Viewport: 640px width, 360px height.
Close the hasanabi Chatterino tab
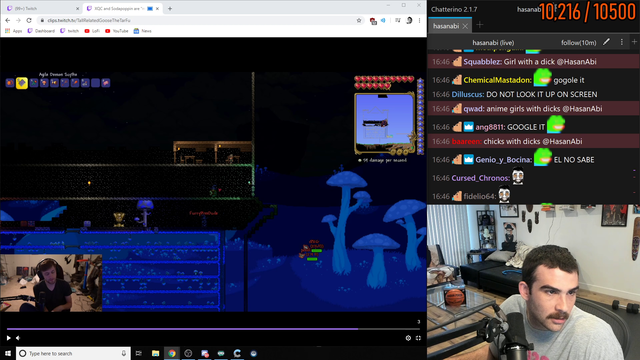[465, 26]
